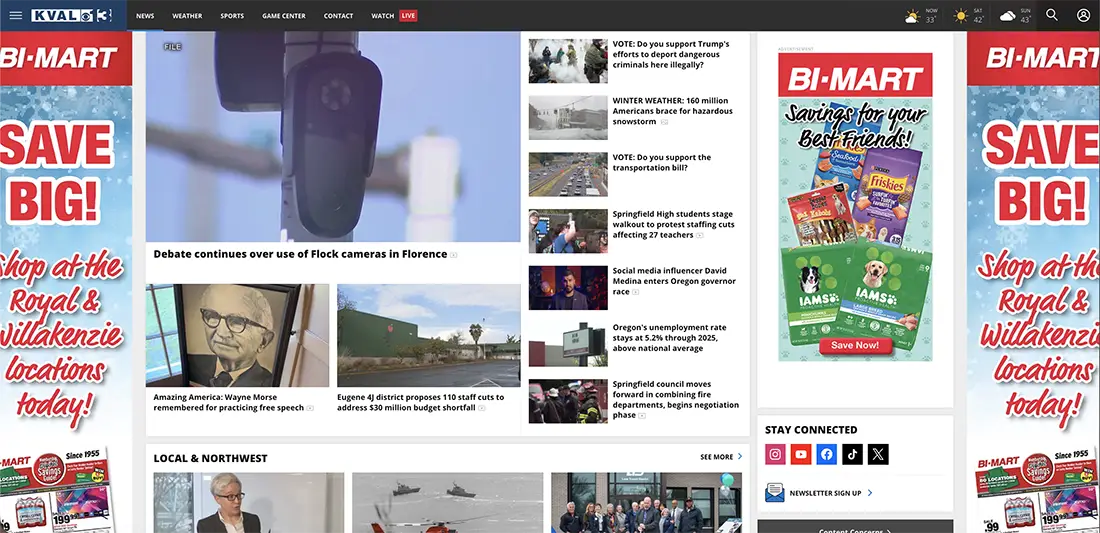The height and width of the screenshot is (533, 1100).
Task: Click the left Bi-Mart Save Big banner
Action: coord(66,282)
